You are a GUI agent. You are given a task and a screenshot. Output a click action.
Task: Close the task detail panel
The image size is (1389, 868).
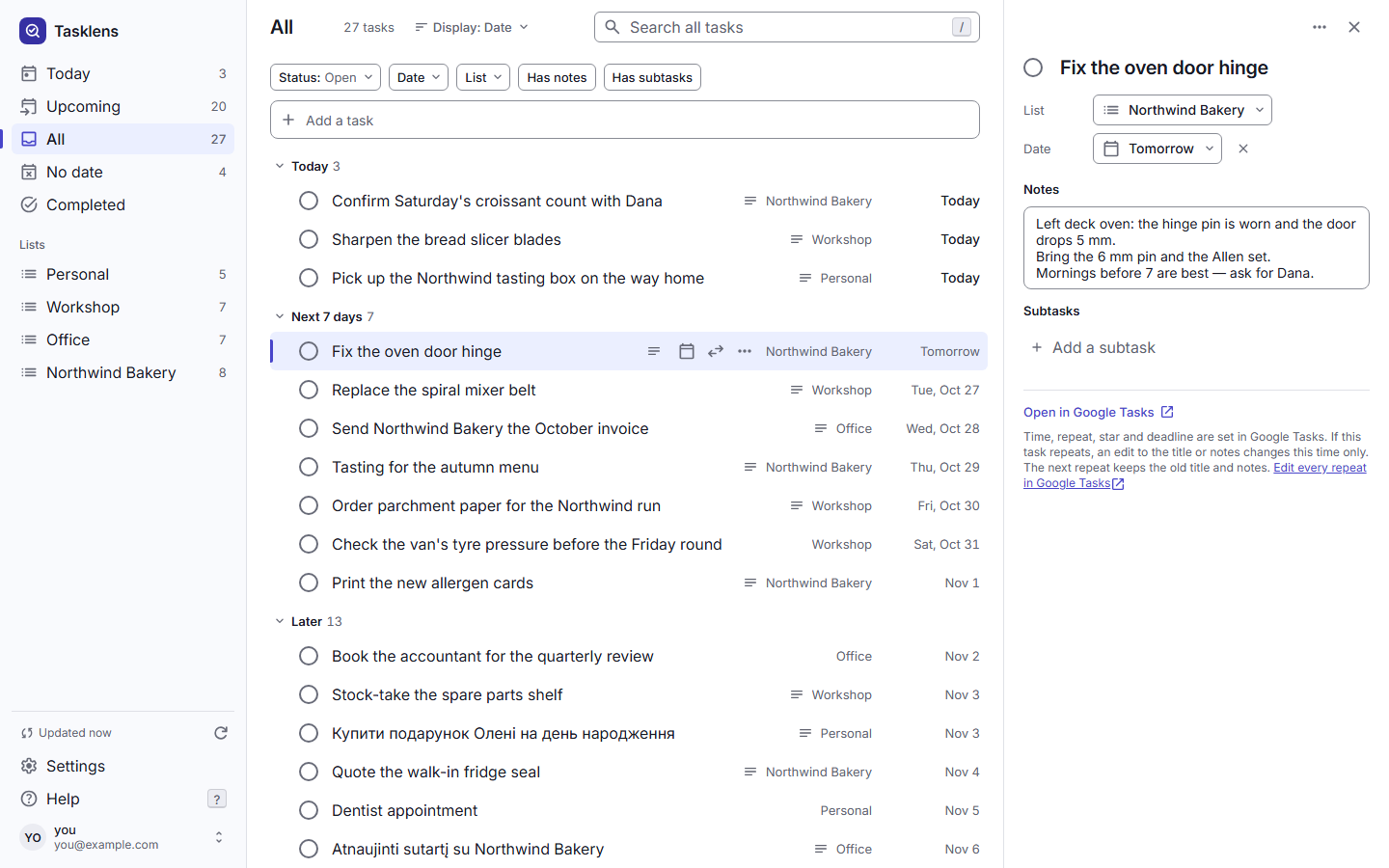click(1354, 27)
